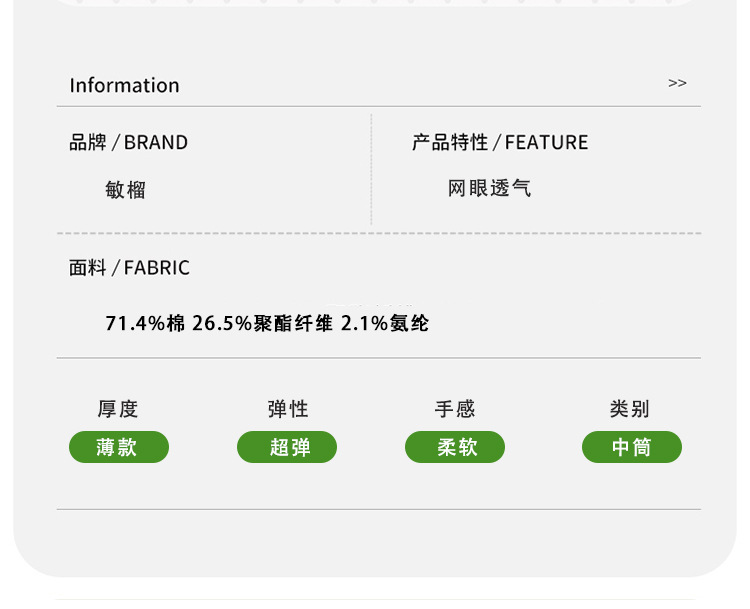The width and height of the screenshot is (750, 609).
Task: Click the 2.1%氨纶 spandex text
Action: coord(385,323)
